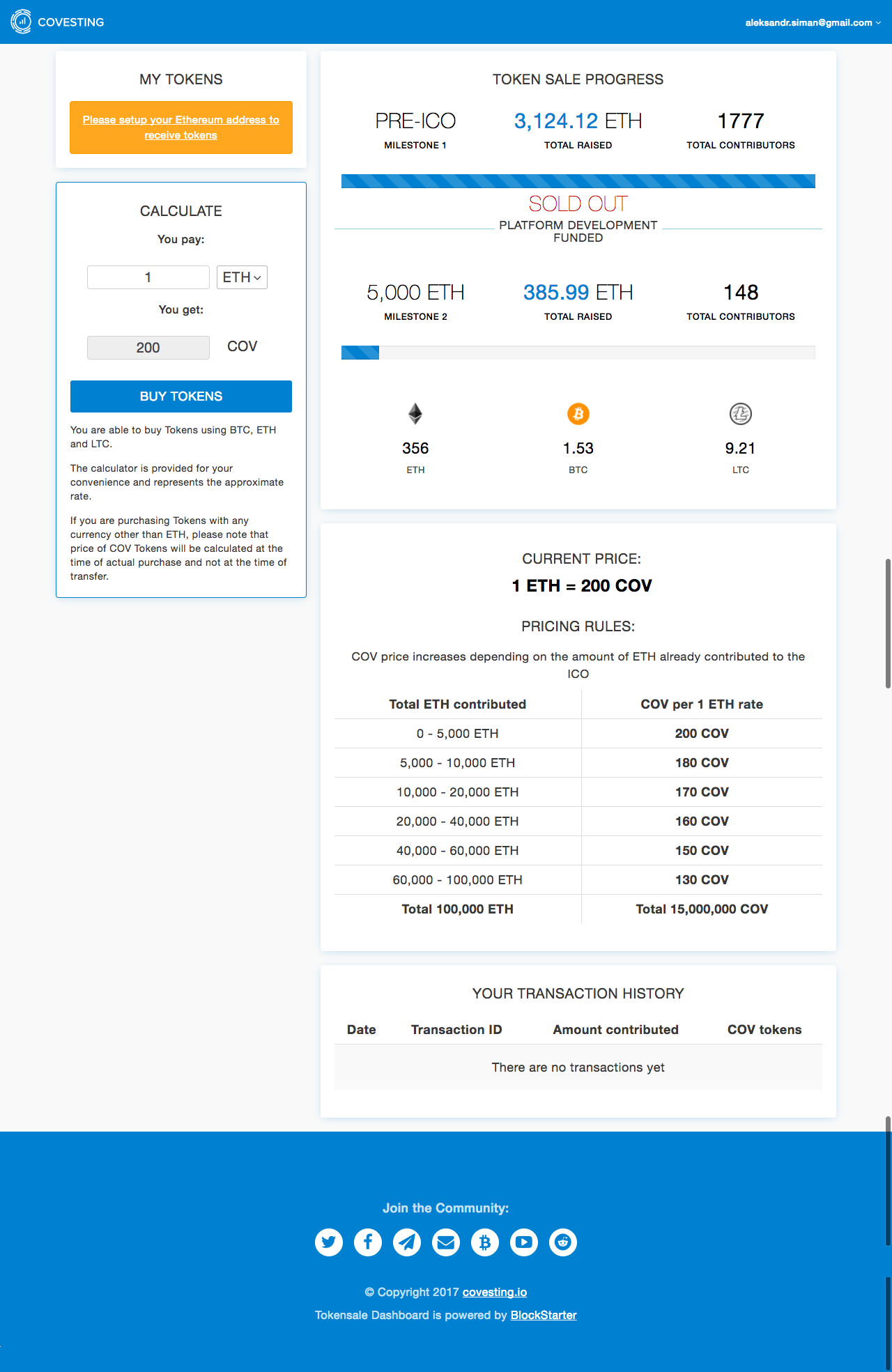892x1372 pixels.
Task: Click the 9.21 LTC amount
Action: click(741, 448)
